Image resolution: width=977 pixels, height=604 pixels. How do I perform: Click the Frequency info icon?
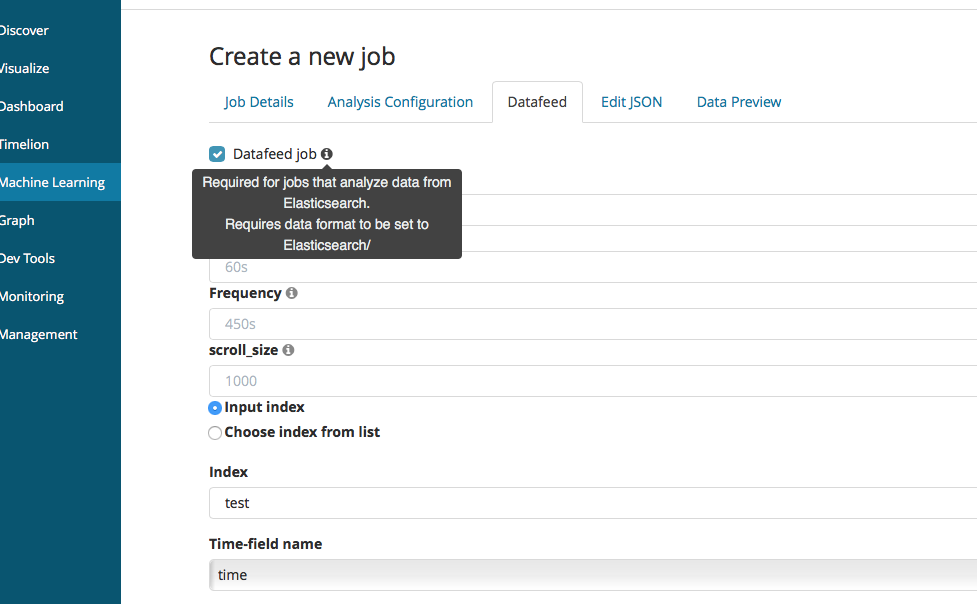click(x=291, y=294)
